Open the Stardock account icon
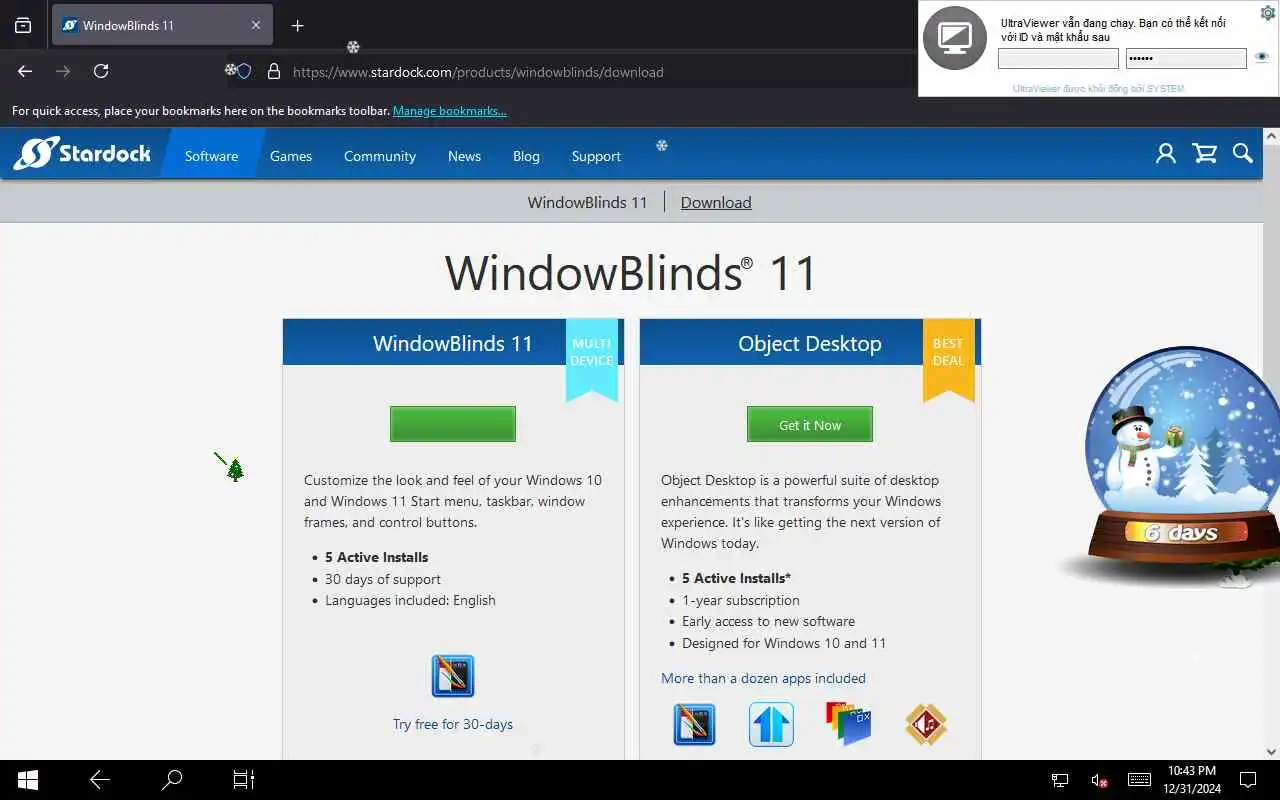This screenshot has height=800, width=1280. pyautogui.click(x=1166, y=153)
